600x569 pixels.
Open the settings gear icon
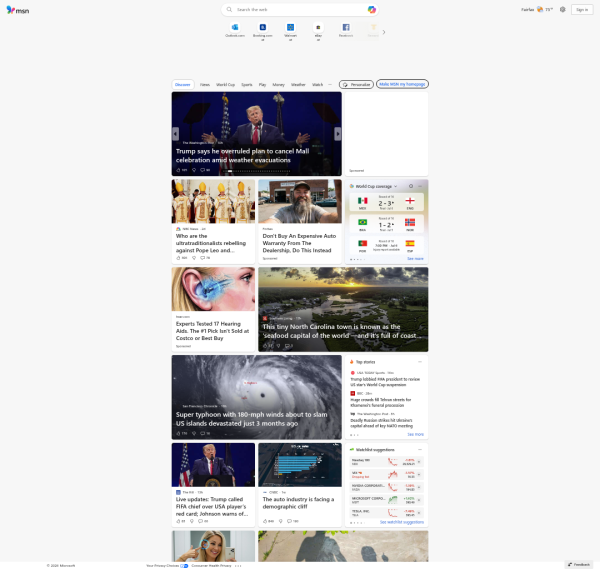point(562,10)
